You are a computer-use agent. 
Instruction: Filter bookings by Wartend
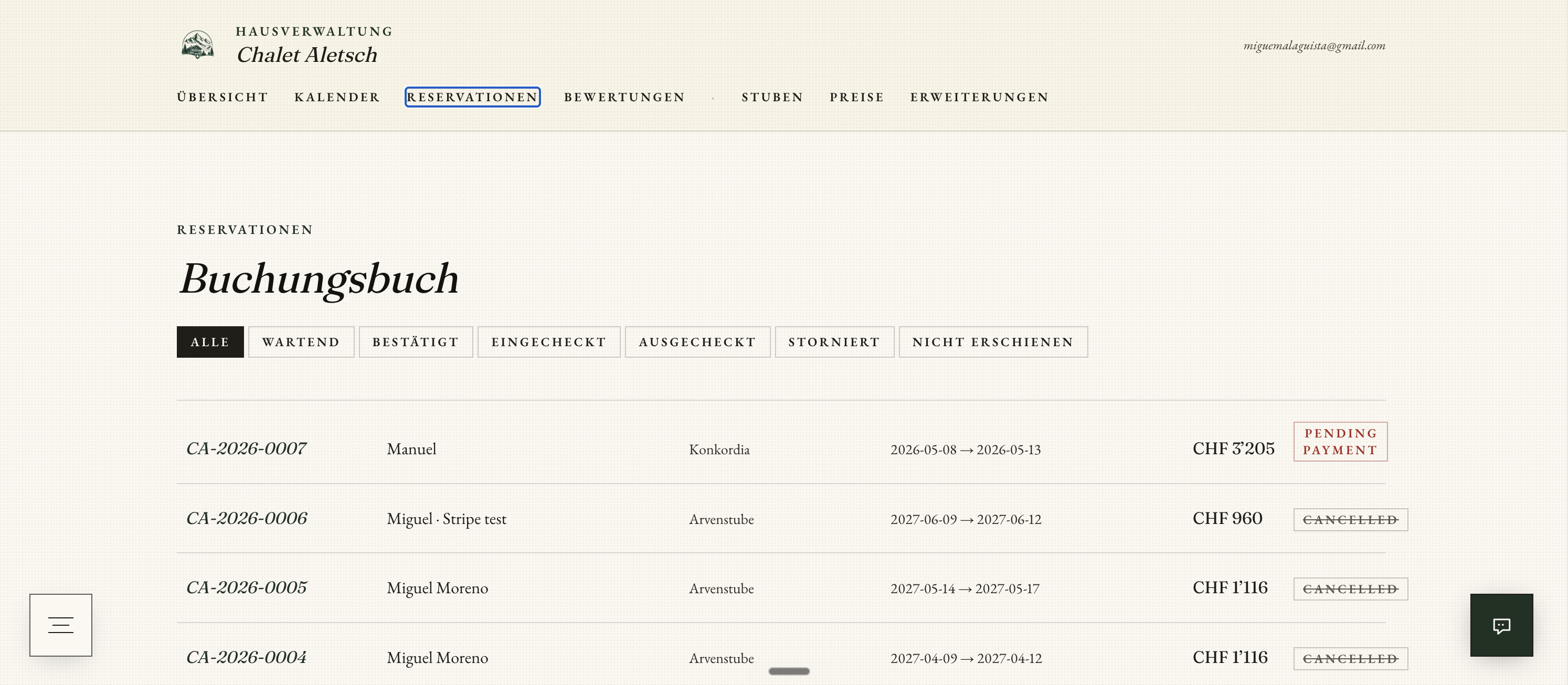click(x=301, y=342)
